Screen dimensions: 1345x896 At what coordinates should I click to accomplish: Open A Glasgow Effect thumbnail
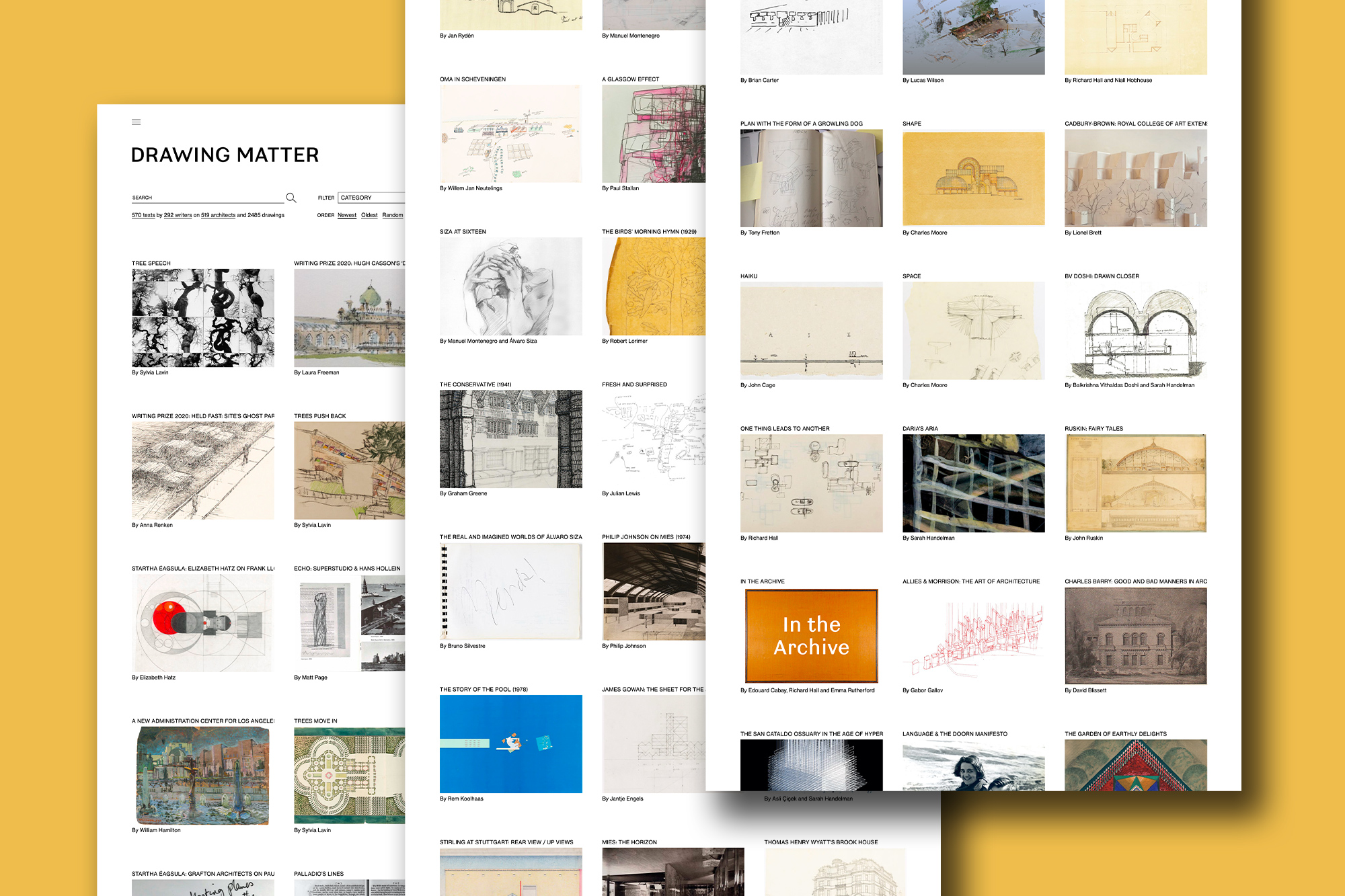coord(654,134)
